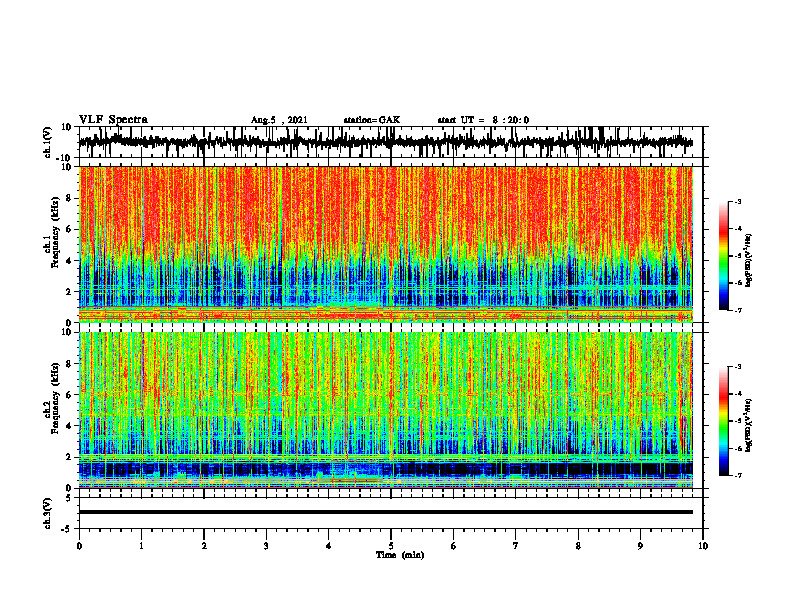Viewport: 792px width, 612px height.
Task: Click the "4" tick on the Time axis
Action: click(x=328, y=546)
